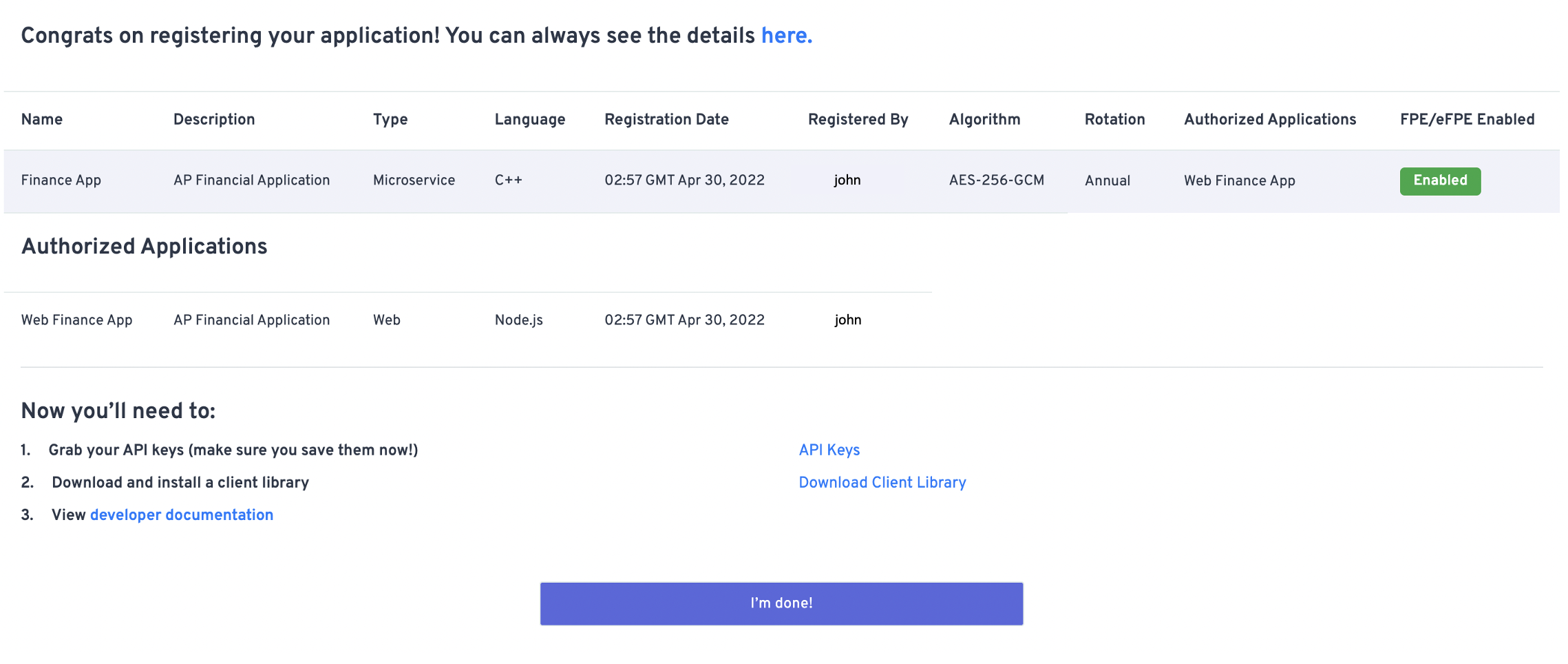Click the FPE/eFPE Enabled column header
The image size is (1568, 664).
point(1467,119)
